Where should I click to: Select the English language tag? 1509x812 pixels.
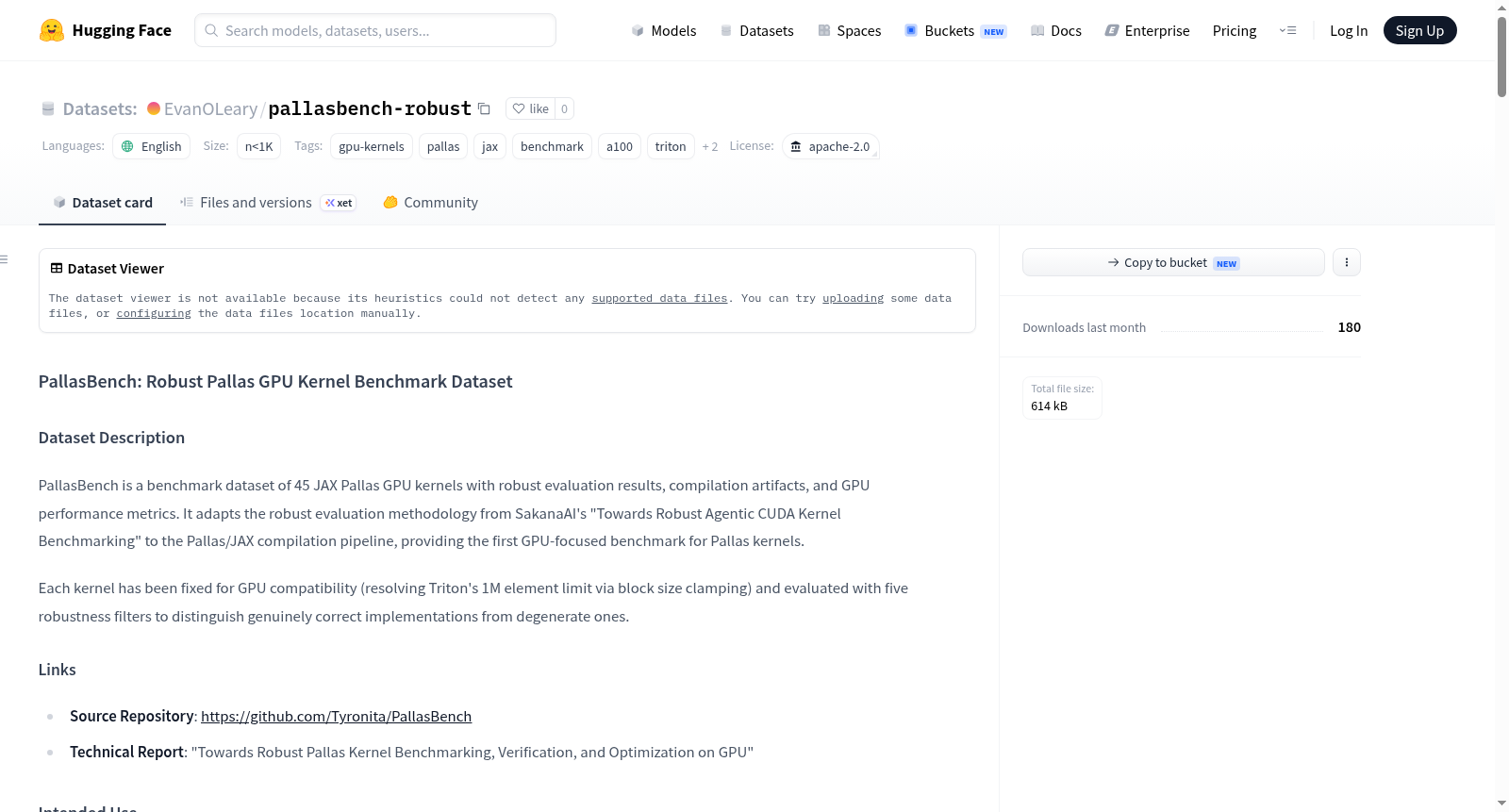click(152, 146)
